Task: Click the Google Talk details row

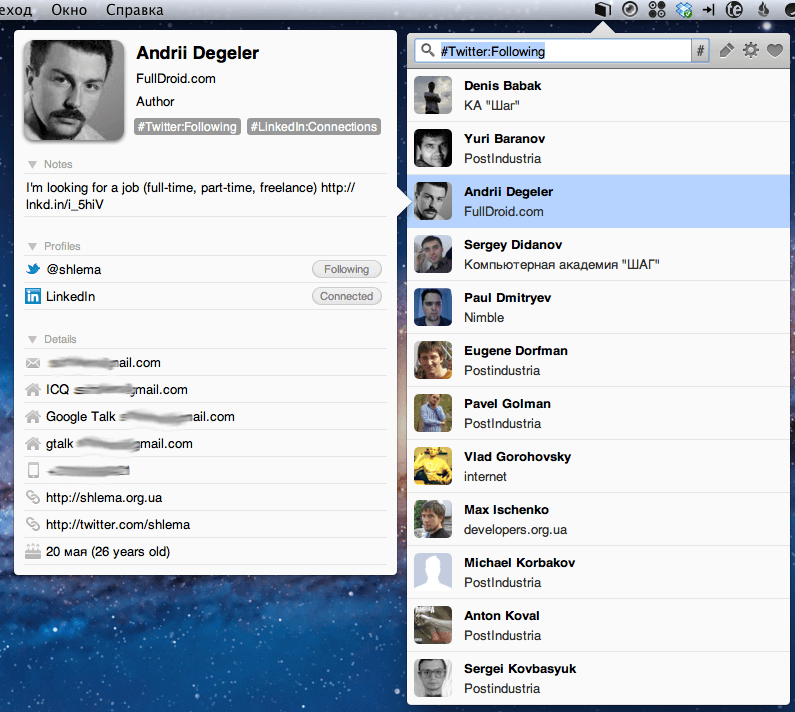Action: pyautogui.click(x=205, y=416)
